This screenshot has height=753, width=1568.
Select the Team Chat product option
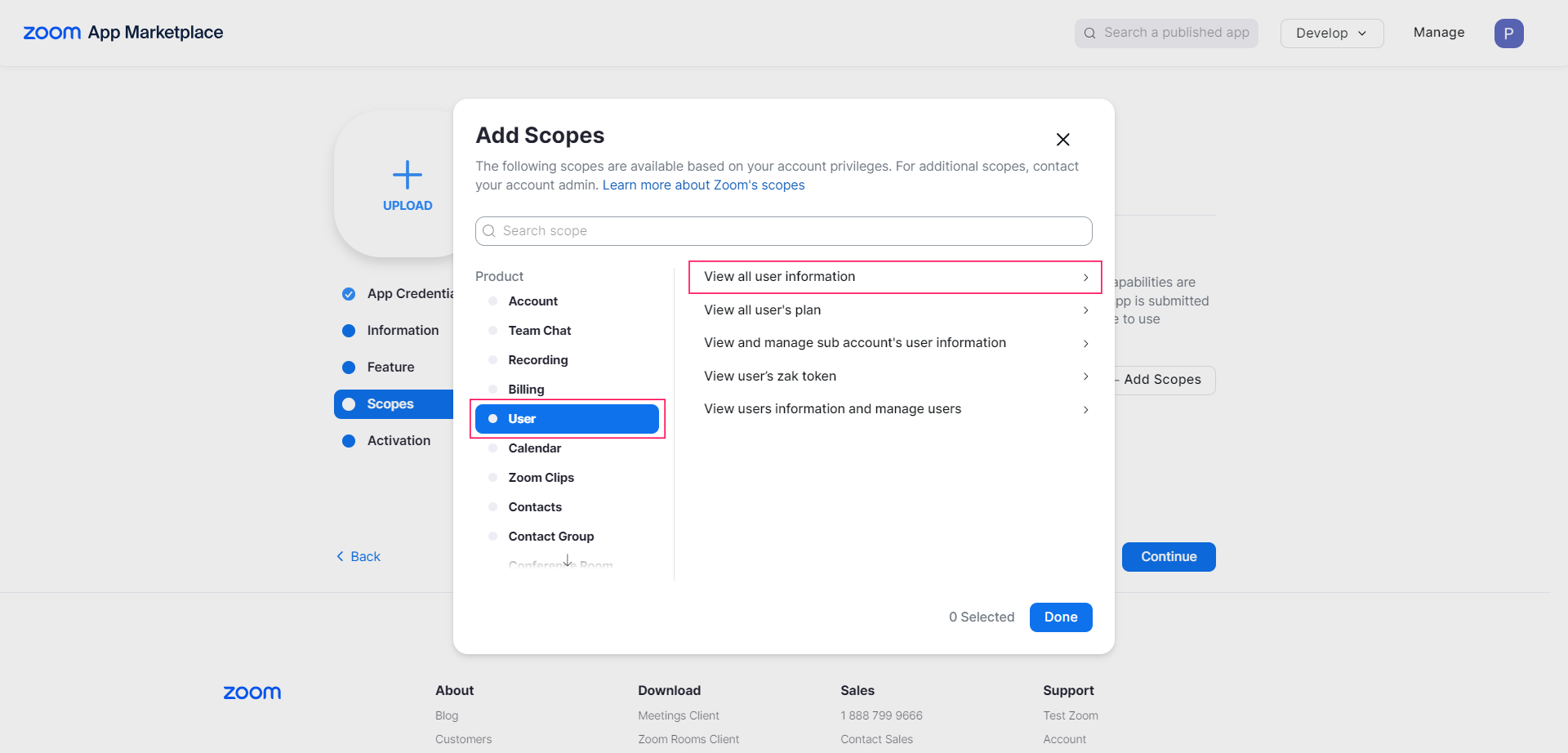pyautogui.click(x=539, y=331)
